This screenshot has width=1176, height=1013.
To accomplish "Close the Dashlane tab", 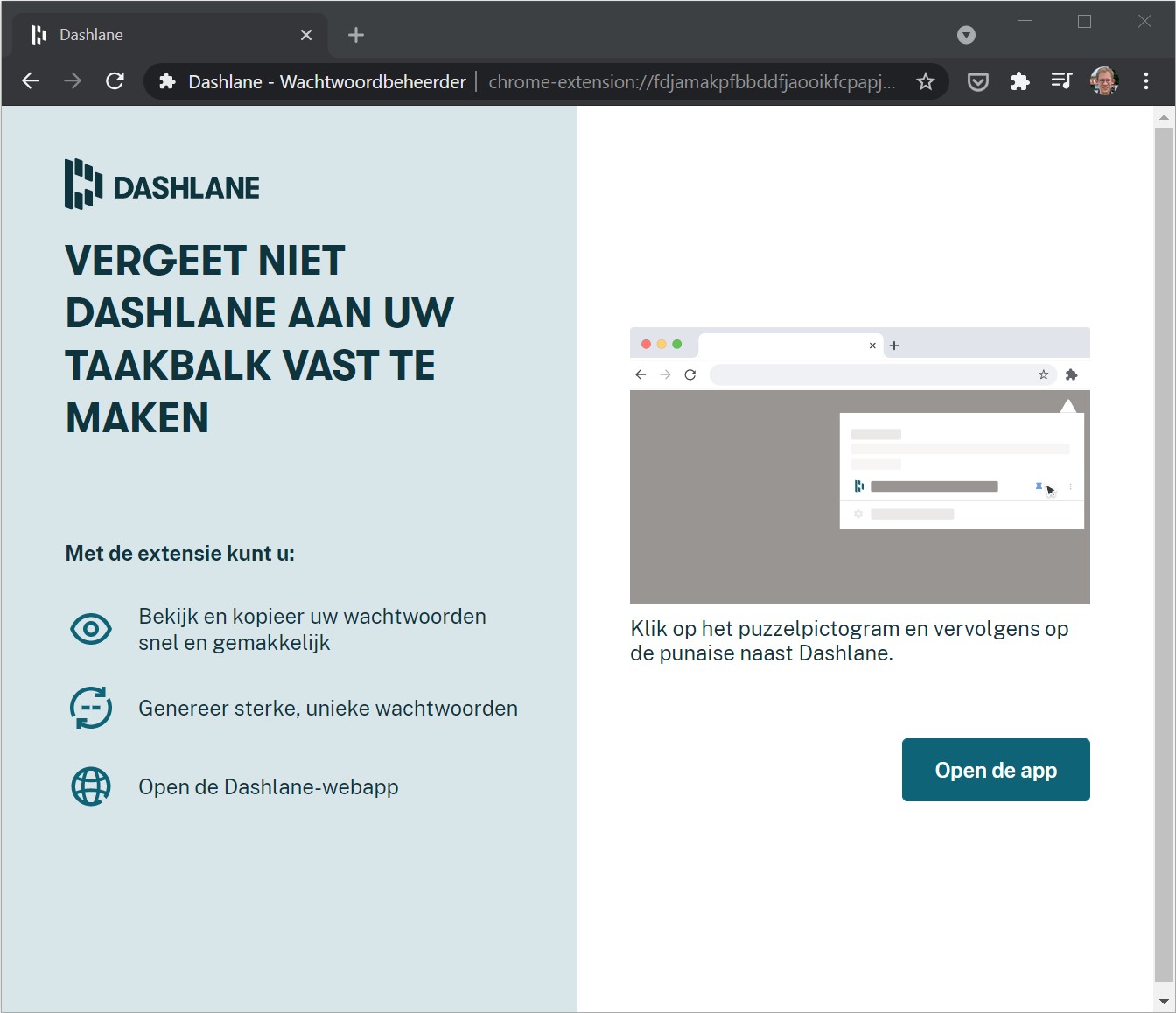I will [306, 35].
